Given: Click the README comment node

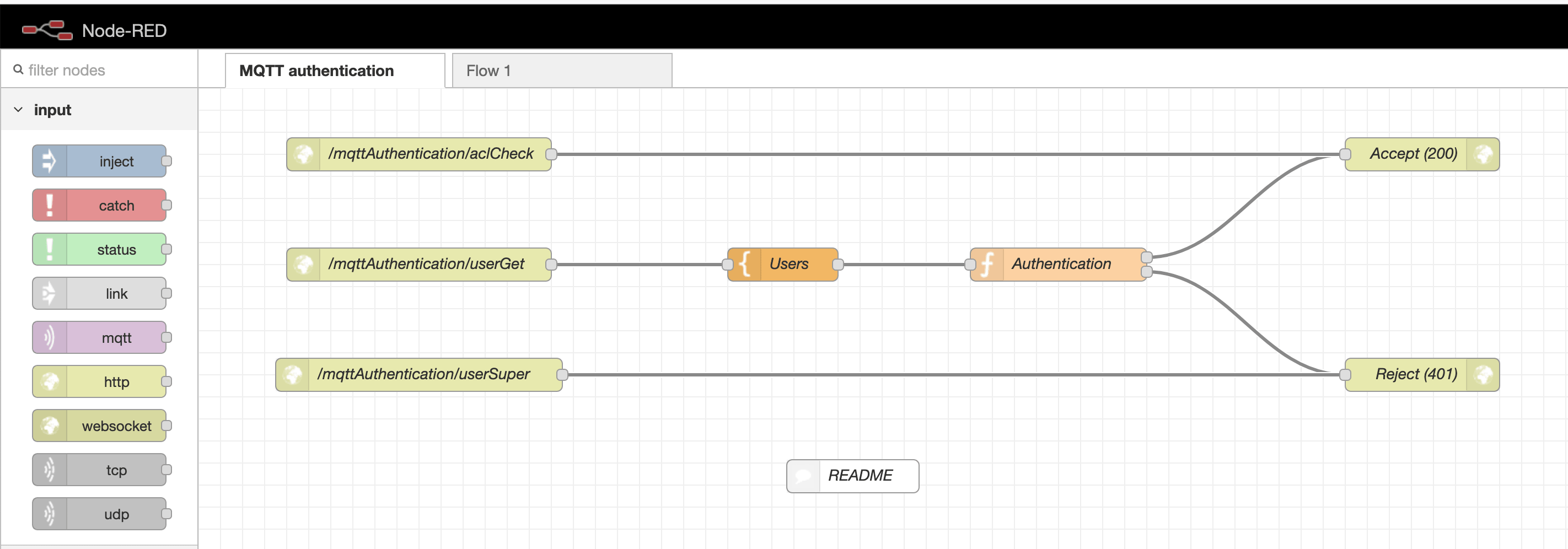Looking at the screenshot, I should tap(852, 475).
